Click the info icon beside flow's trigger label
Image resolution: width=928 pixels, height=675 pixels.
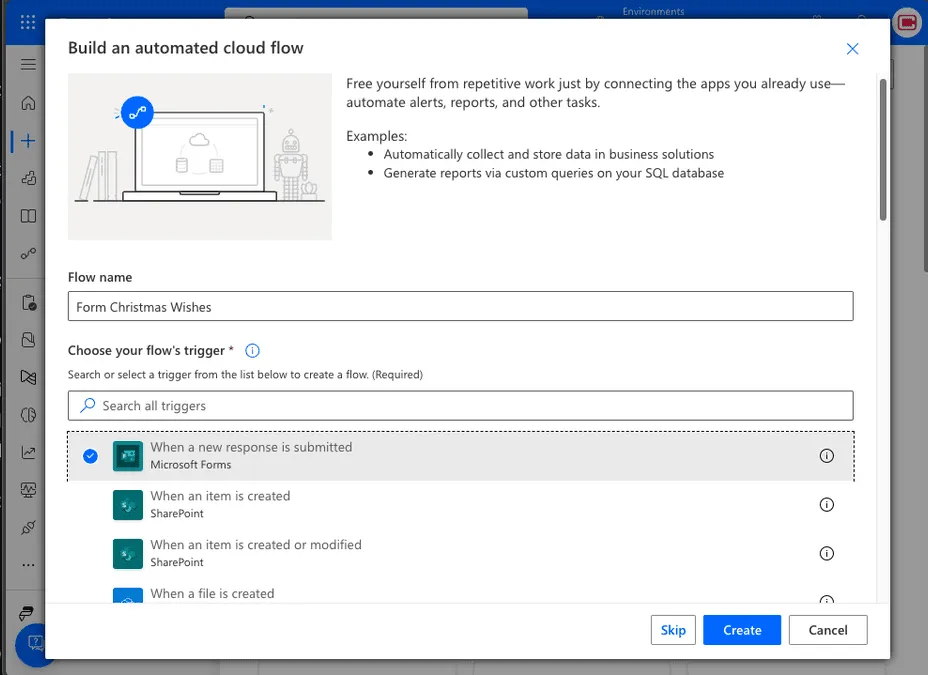[x=252, y=350]
